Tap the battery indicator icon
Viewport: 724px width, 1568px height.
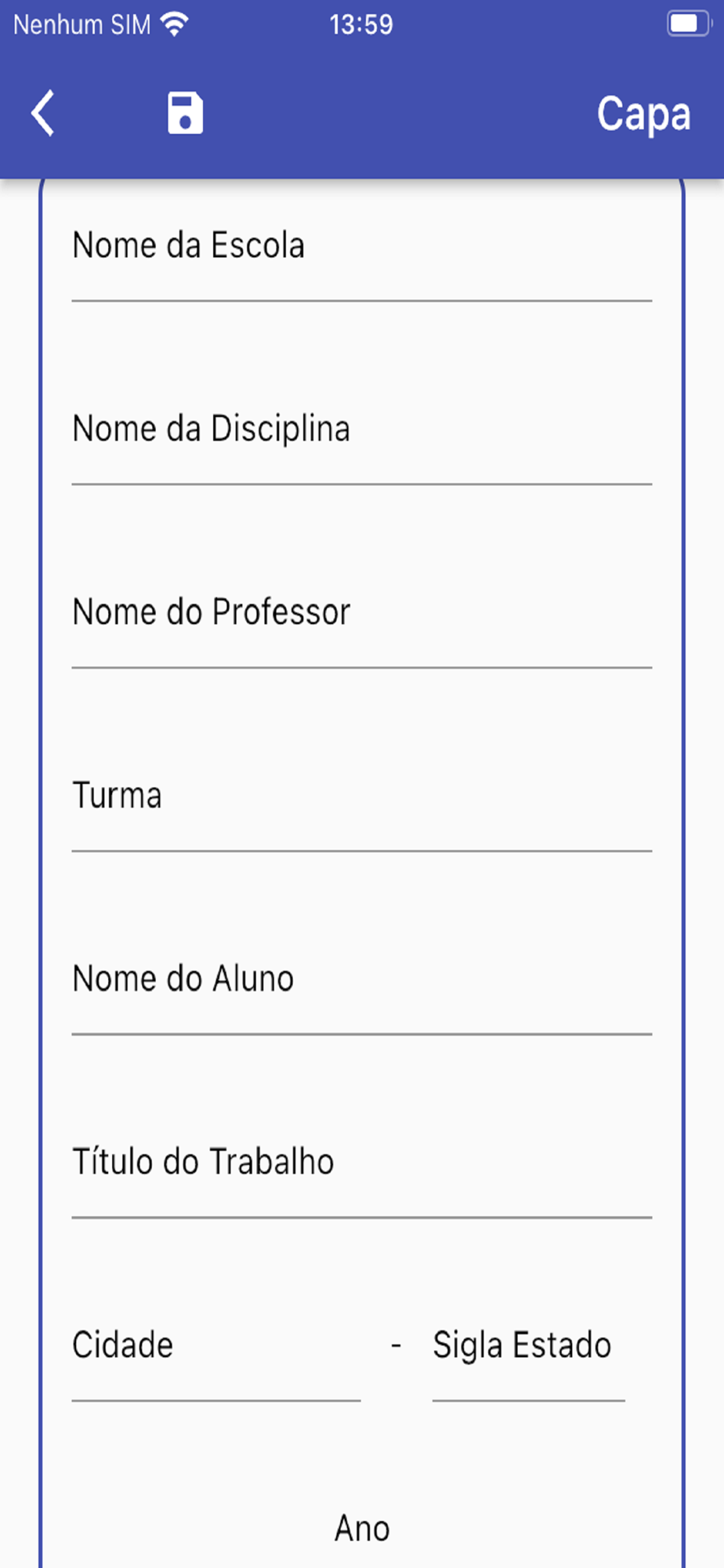click(x=687, y=24)
